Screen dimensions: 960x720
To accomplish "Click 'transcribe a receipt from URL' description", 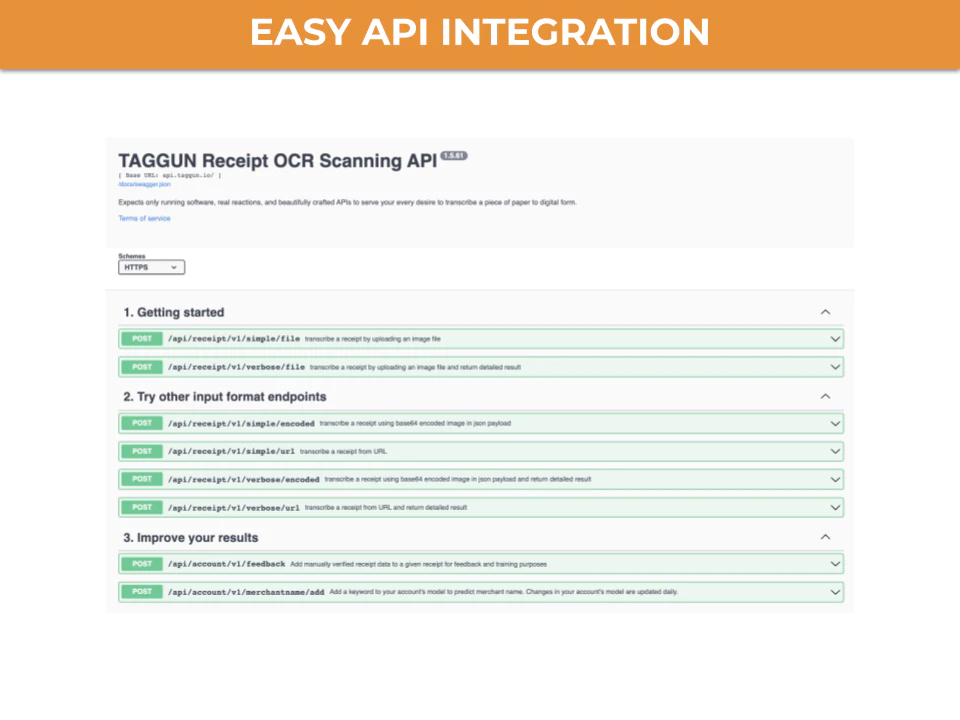I will pyautogui.click(x=343, y=451).
